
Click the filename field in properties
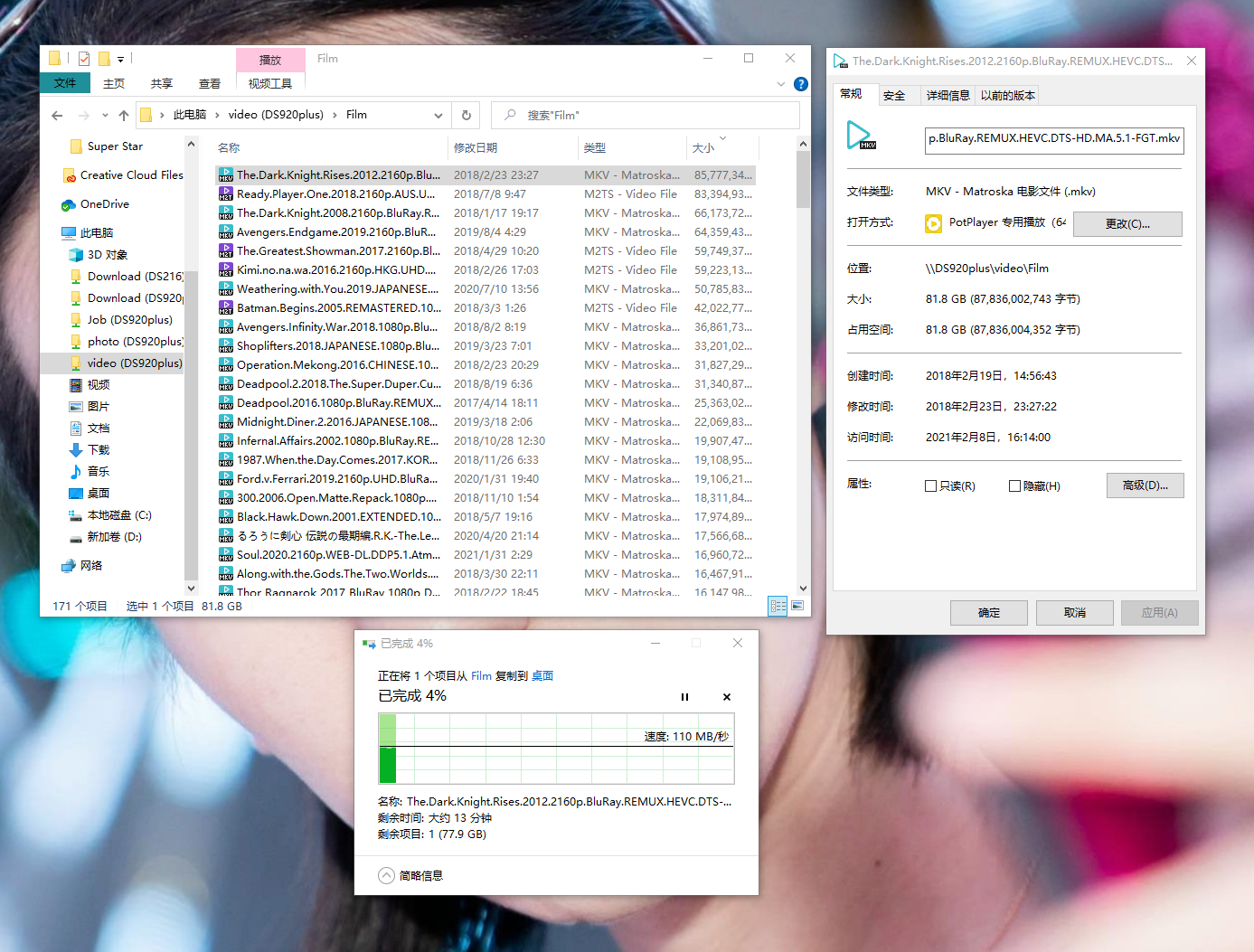[1054, 139]
